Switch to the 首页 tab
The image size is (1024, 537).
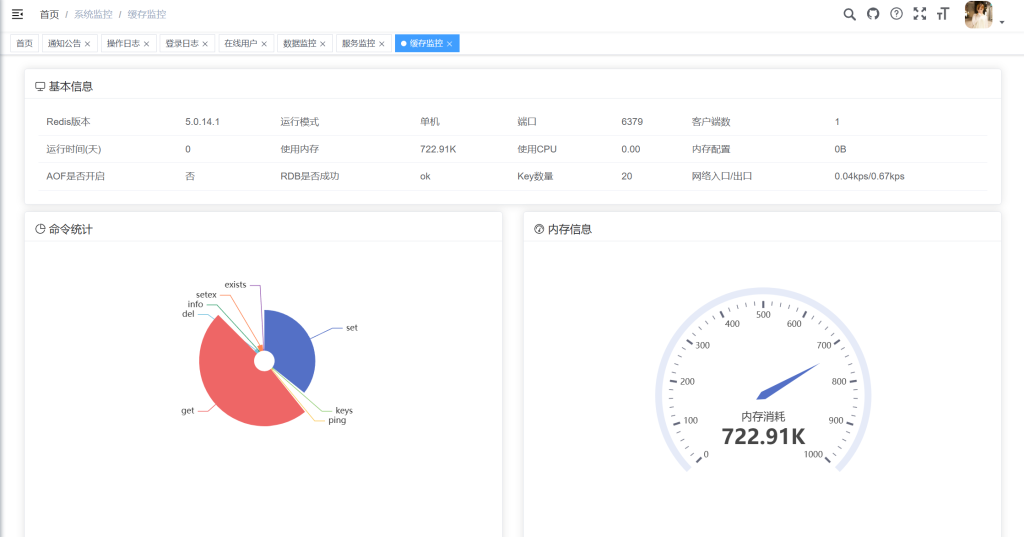pyautogui.click(x=24, y=44)
